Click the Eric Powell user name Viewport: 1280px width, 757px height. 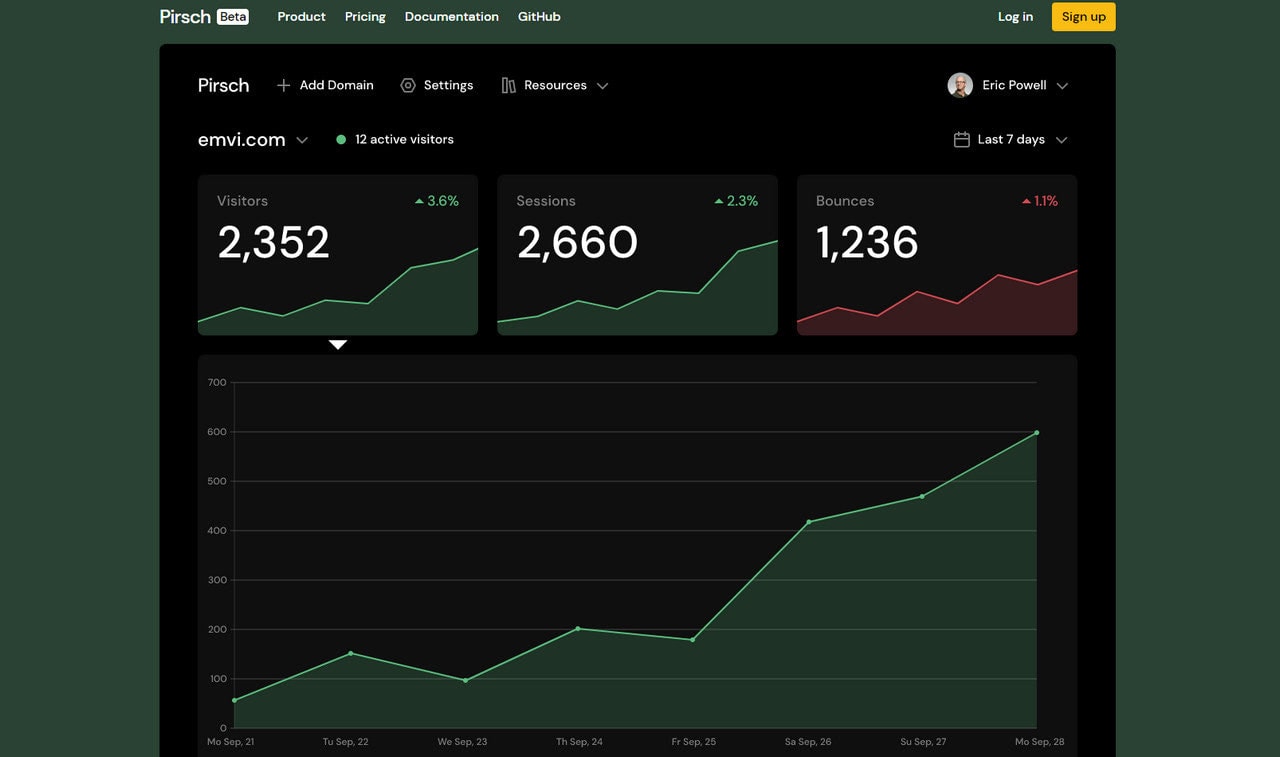[x=1014, y=85]
